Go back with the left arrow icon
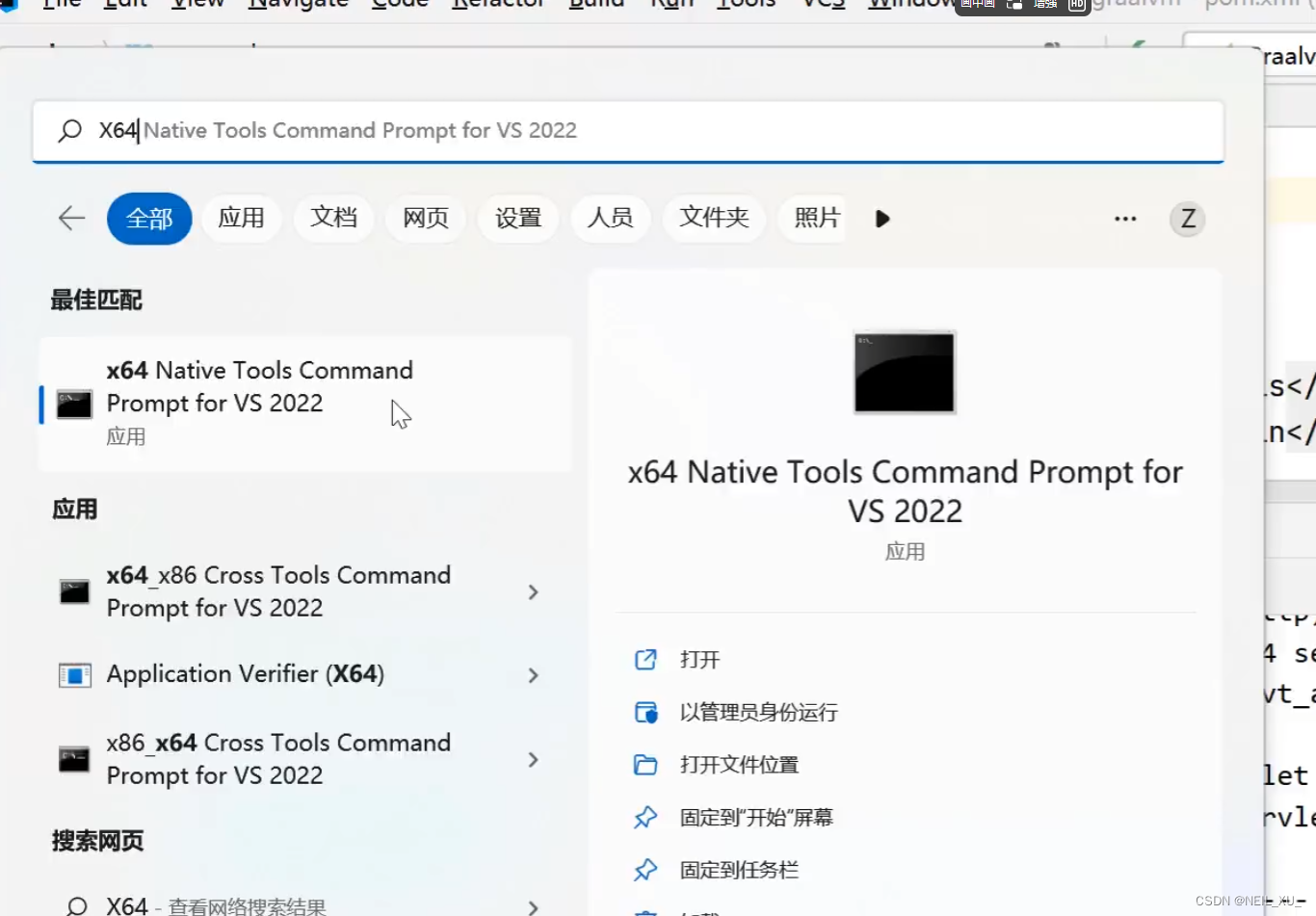The image size is (1316, 916). coord(71,219)
